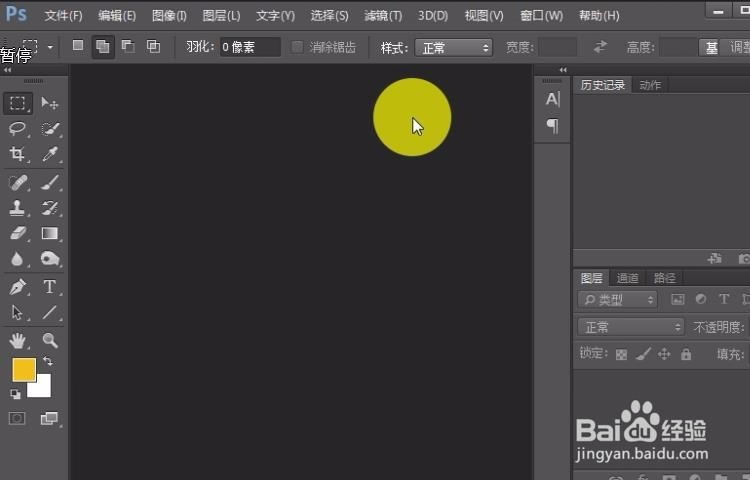Select the Gradient tool

coord(50,233)
